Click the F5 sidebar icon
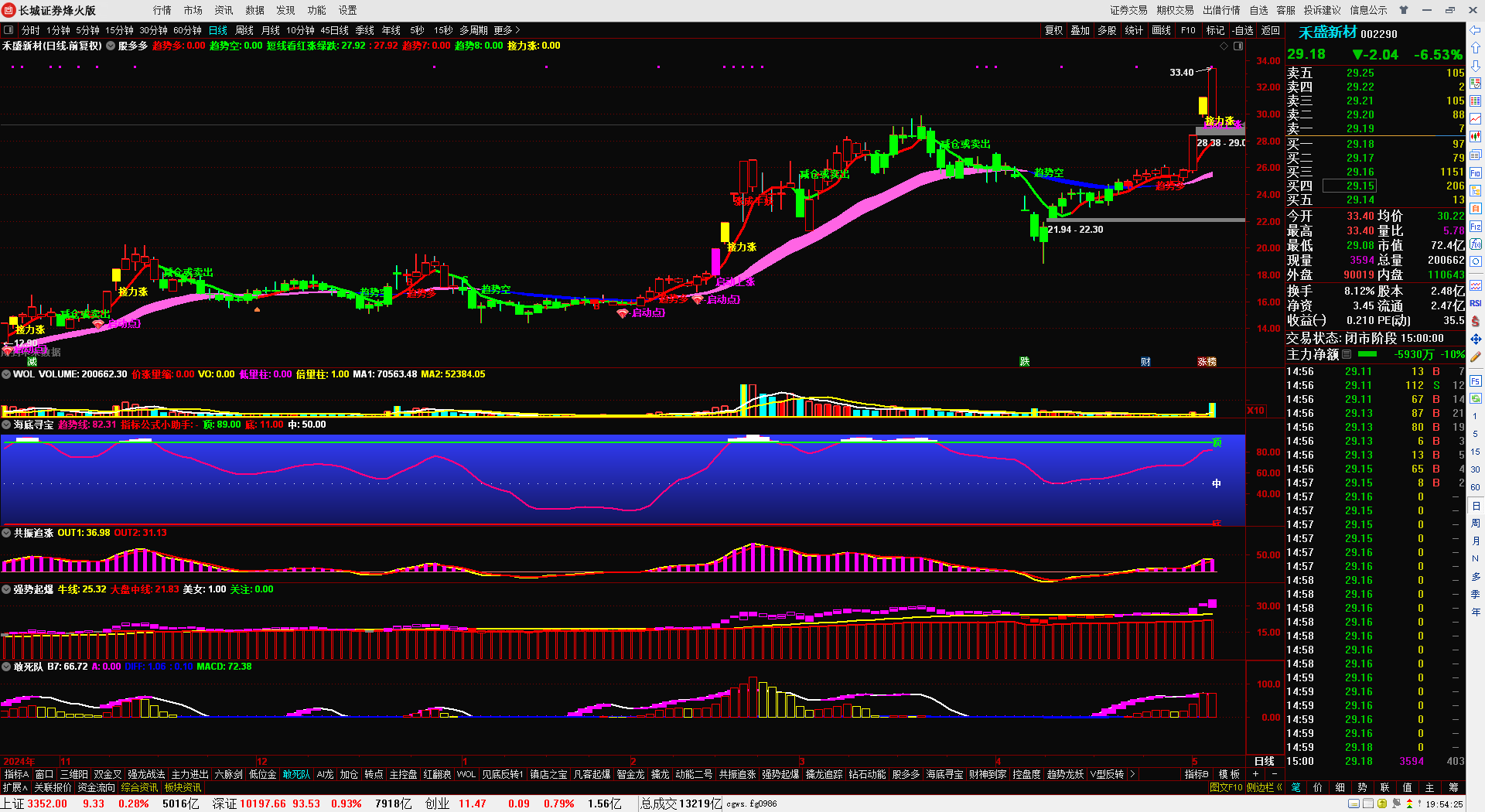1485x812 pixels. click(1476, 381)
